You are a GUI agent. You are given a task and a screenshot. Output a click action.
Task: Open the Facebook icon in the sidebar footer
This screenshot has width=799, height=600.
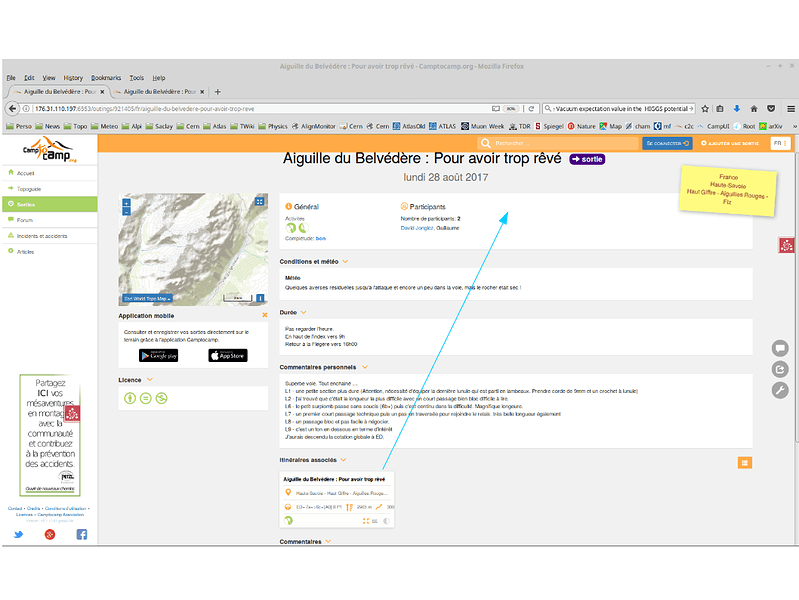(x=82, y=534)
